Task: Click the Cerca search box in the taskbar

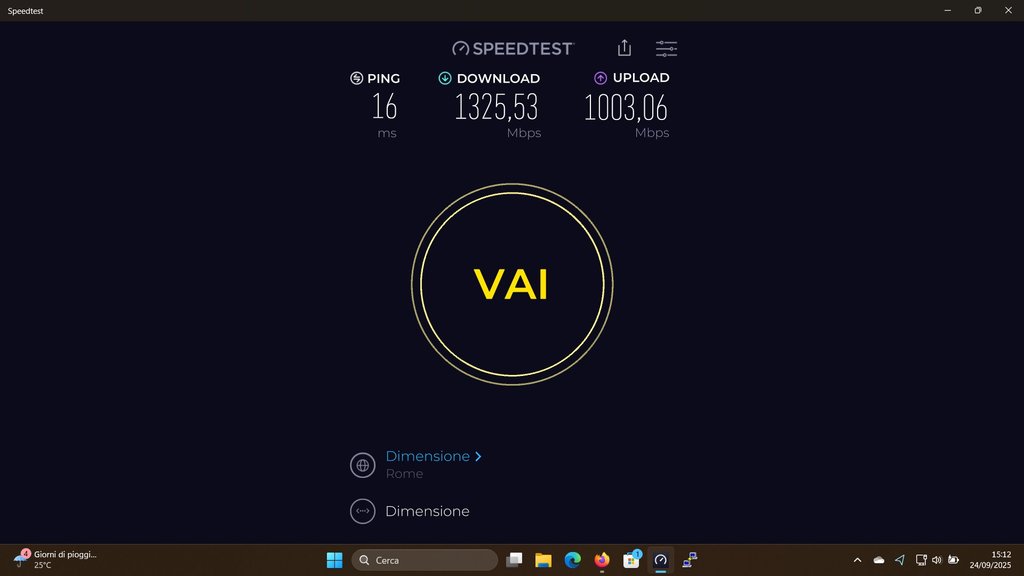Action: [x=424, y=560]
